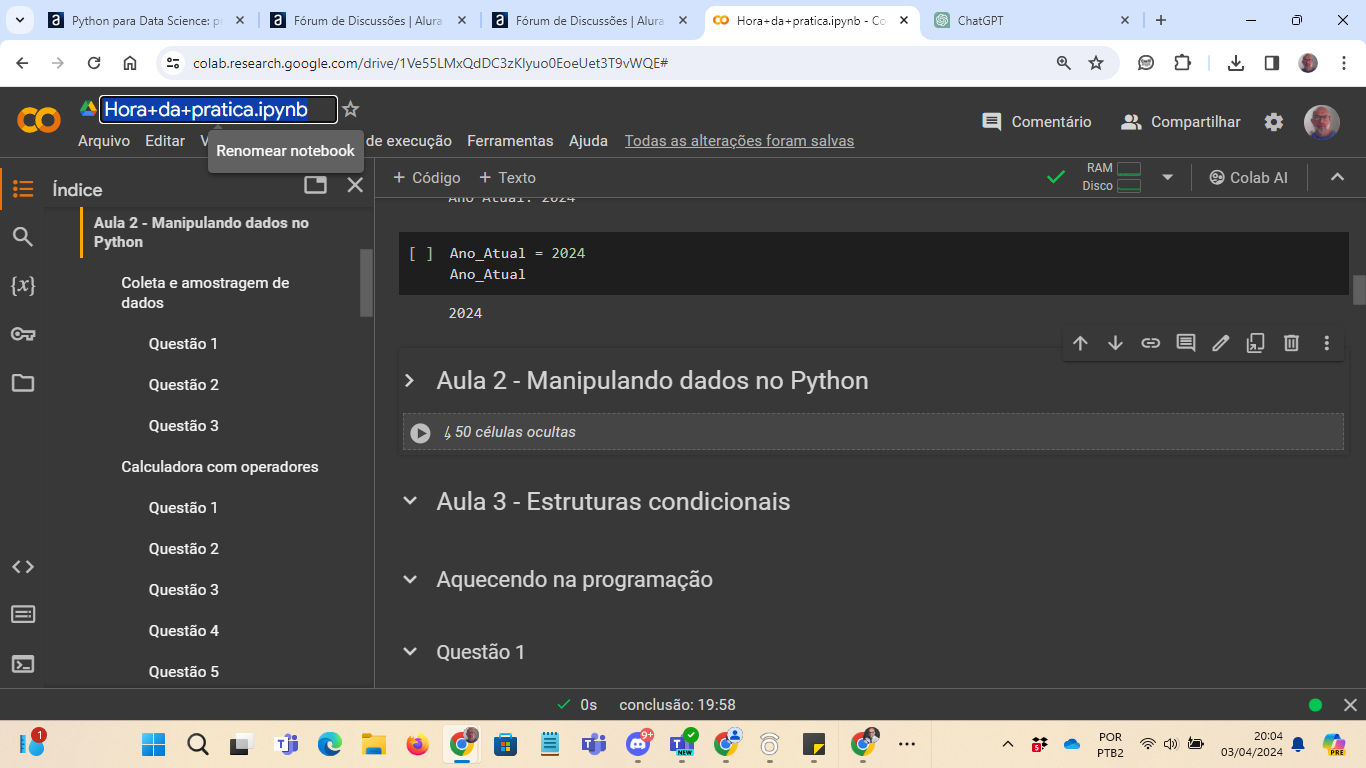Collapse Aquecendo na programação section
1366x768 pixels.
coord(410,579)
